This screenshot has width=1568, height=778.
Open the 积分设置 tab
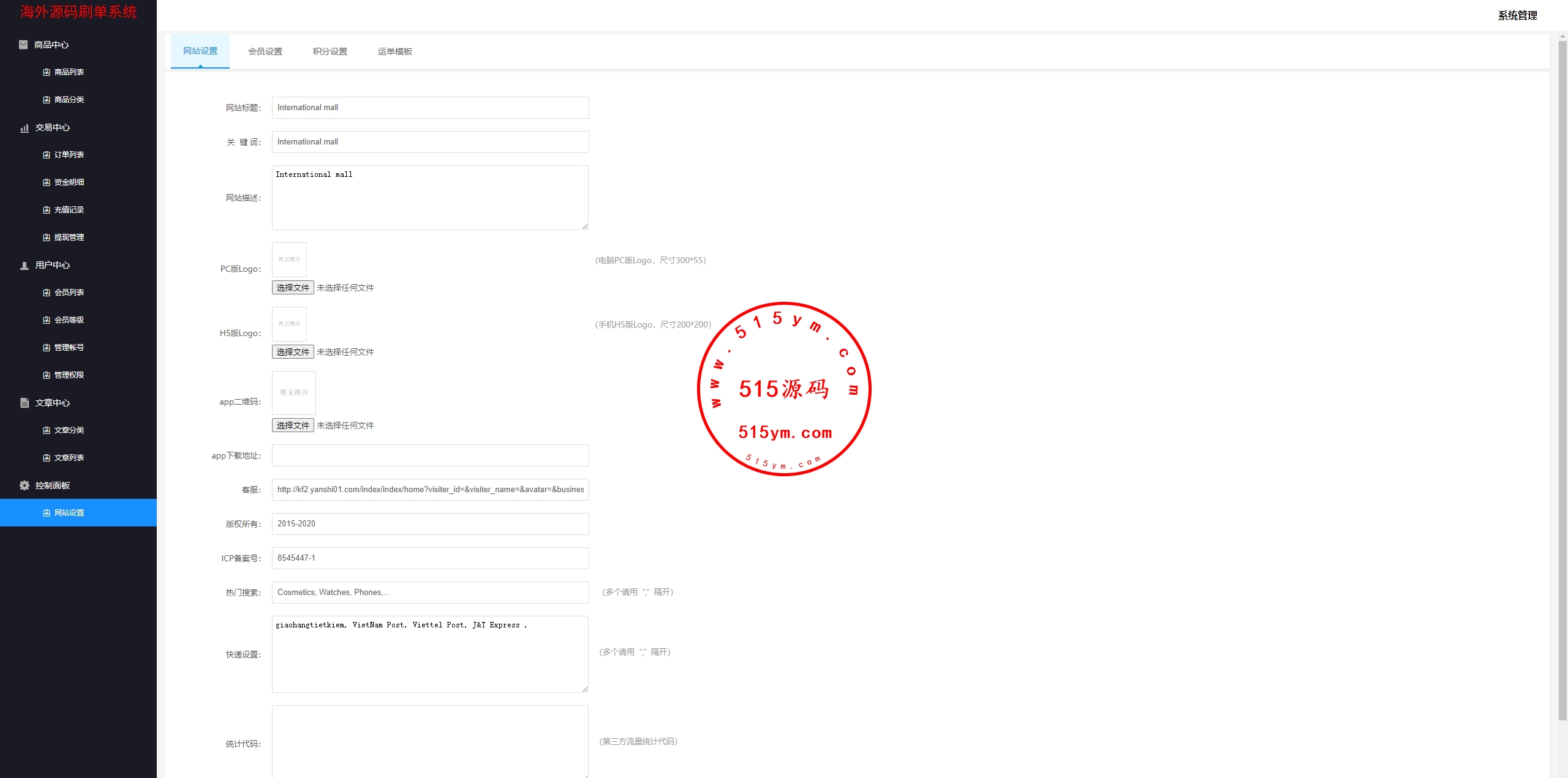[330, 51]
